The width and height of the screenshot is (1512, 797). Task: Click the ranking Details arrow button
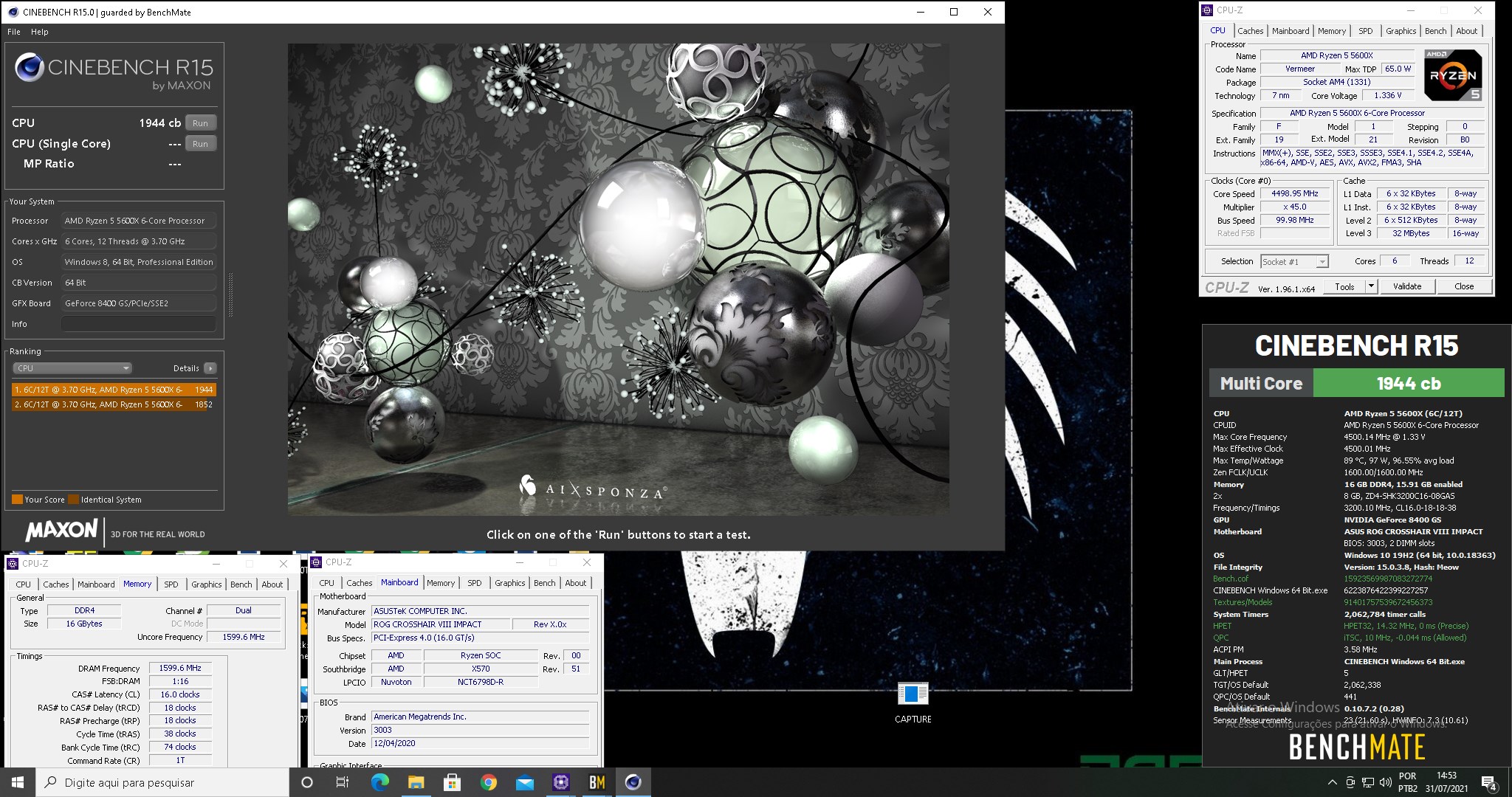210,368
